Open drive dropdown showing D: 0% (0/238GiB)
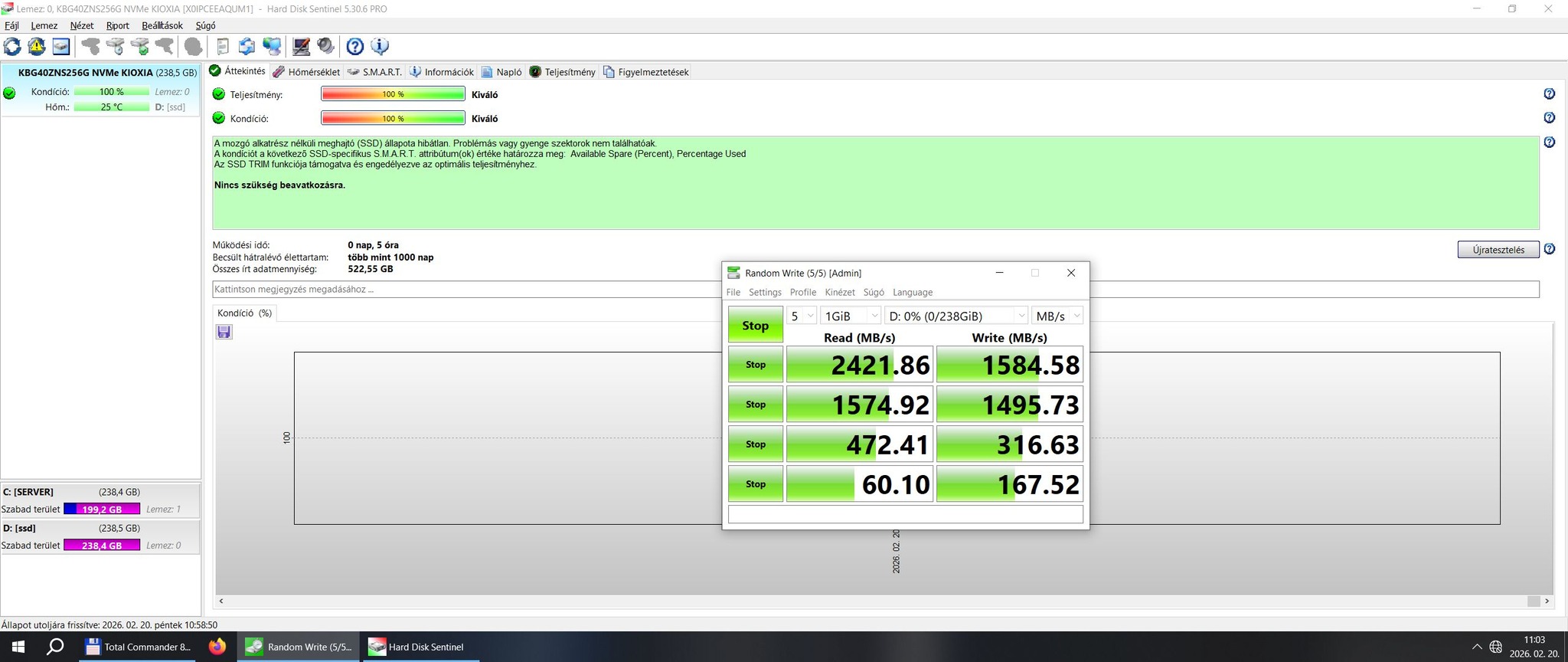This screenshot has width=1568, height=662. pos(955,316)
